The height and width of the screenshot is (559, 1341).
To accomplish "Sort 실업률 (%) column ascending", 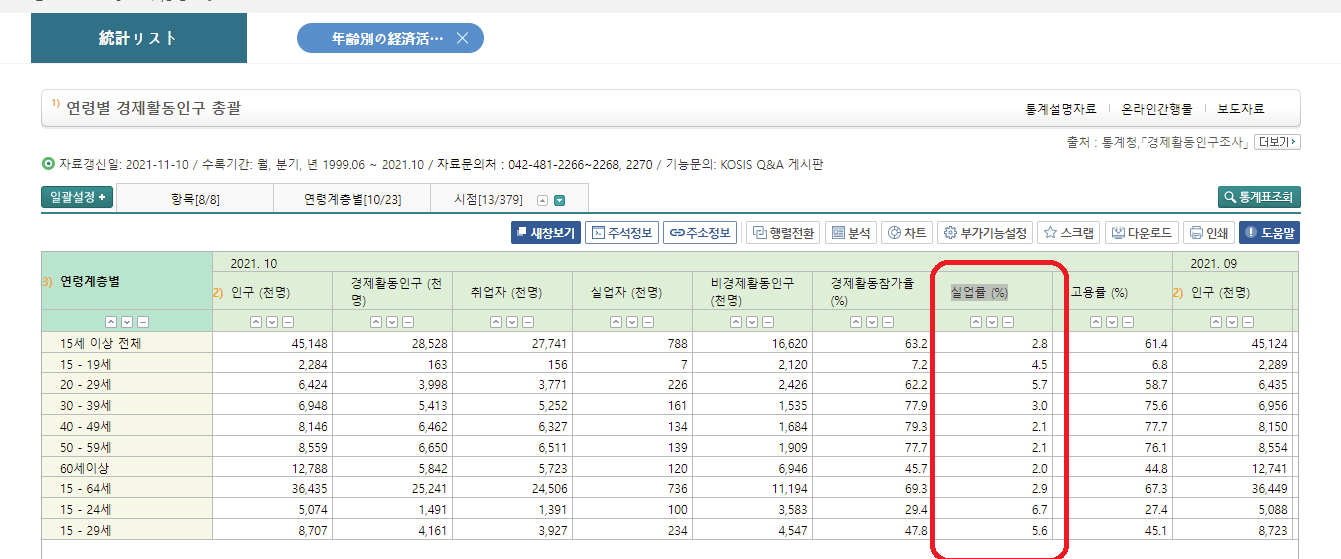I will [x=976, y=322].
